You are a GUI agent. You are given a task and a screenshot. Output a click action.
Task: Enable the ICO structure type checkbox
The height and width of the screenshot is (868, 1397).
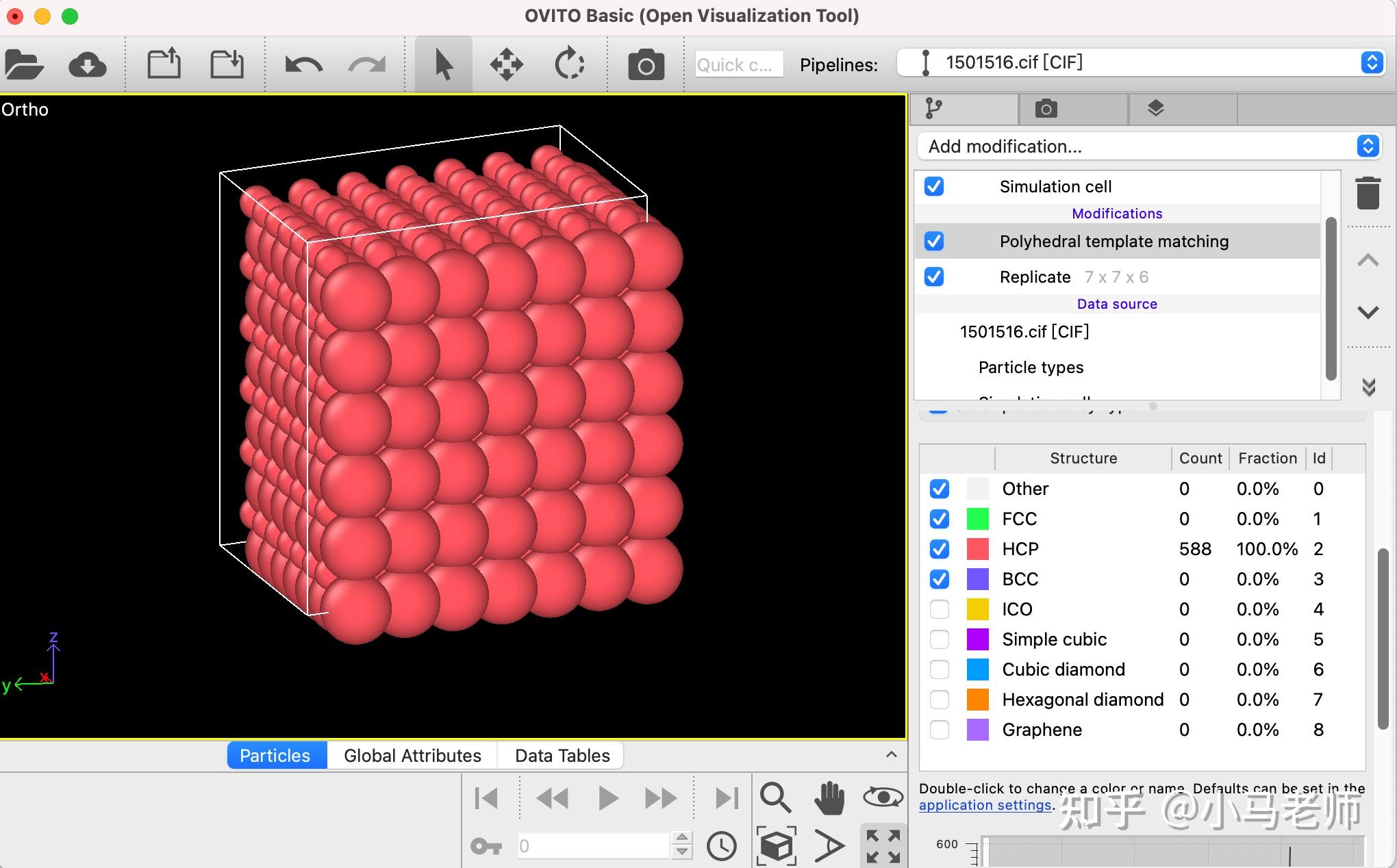(x=940, y=609)
